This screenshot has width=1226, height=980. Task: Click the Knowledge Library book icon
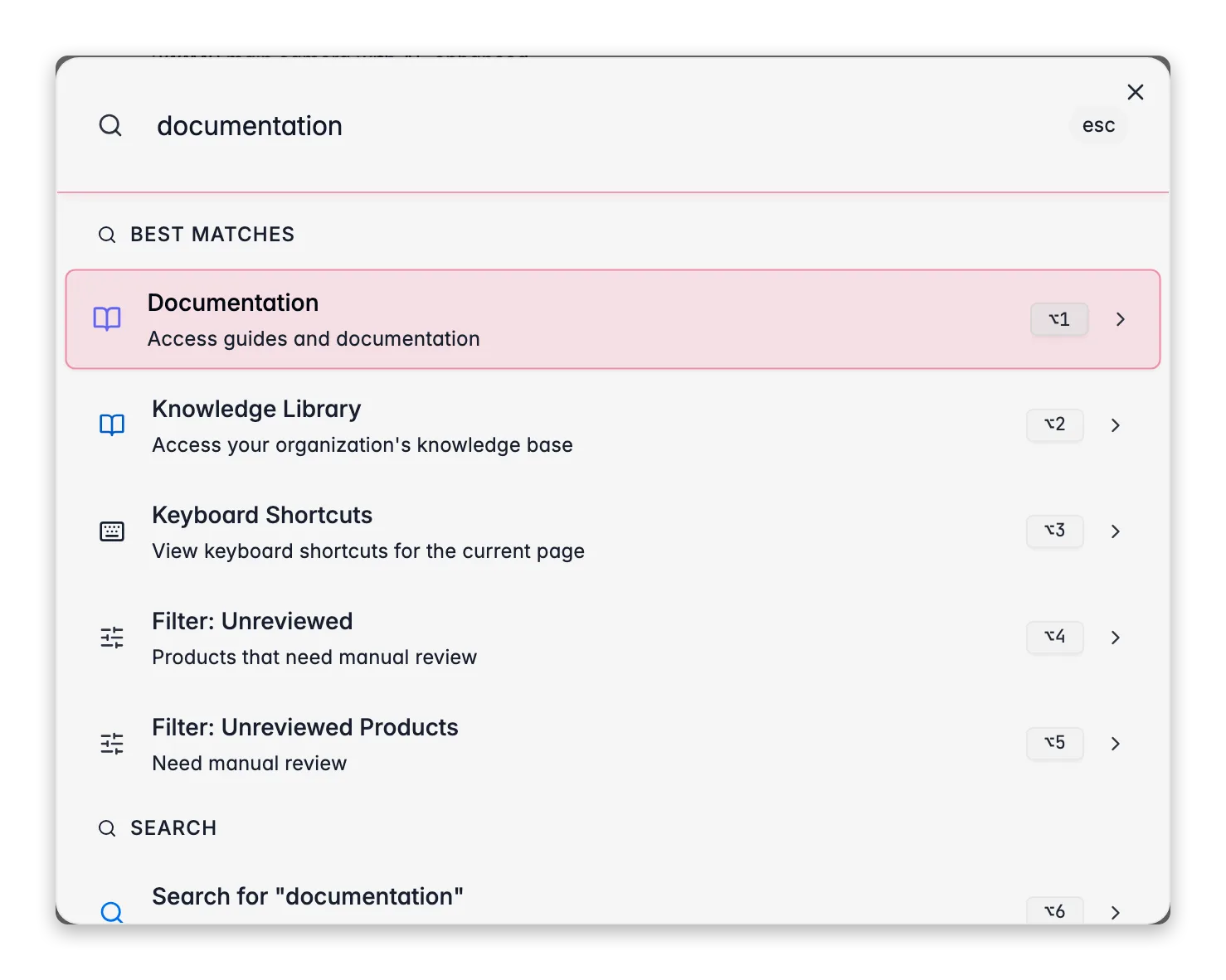point(112,425)
